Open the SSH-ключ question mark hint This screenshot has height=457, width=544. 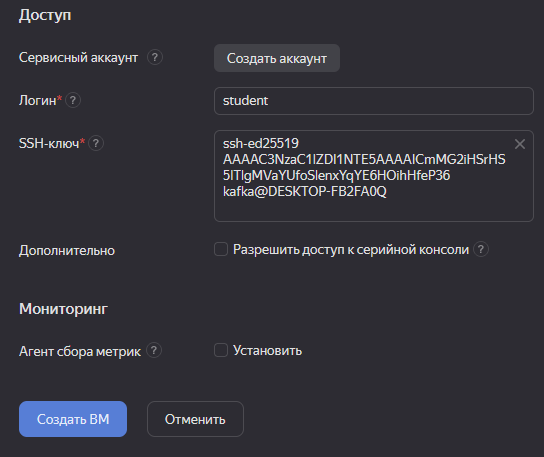click(x=96, y=143)
